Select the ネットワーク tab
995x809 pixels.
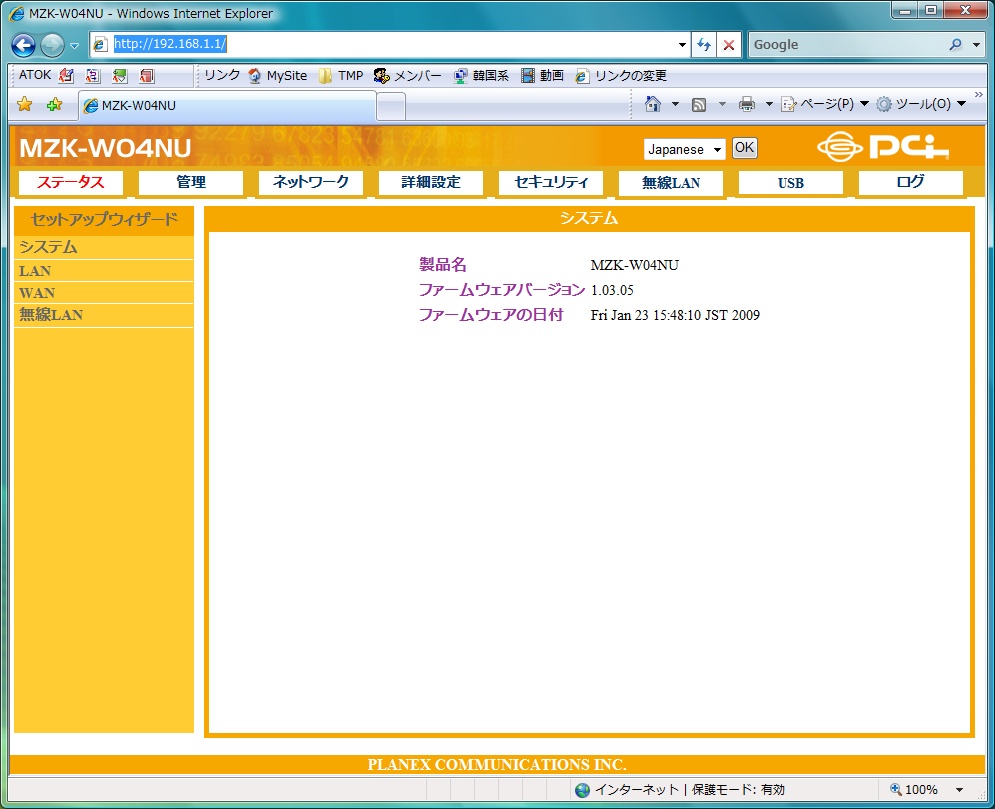[310, 183]
